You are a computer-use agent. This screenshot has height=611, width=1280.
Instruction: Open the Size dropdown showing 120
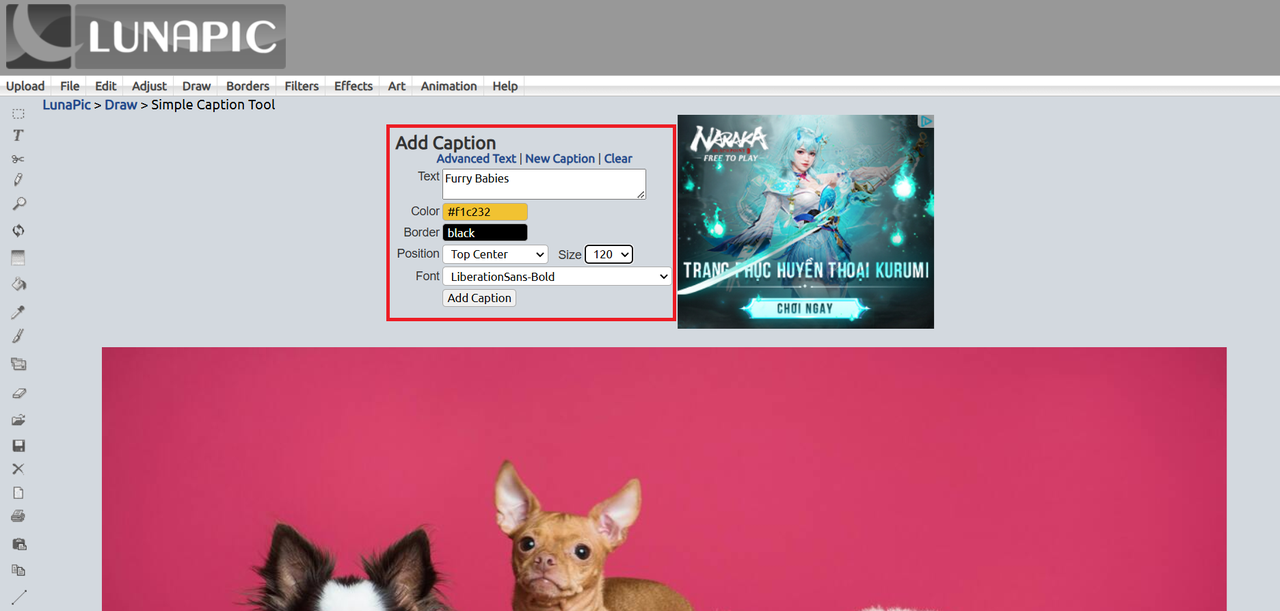tap(609, 254)
